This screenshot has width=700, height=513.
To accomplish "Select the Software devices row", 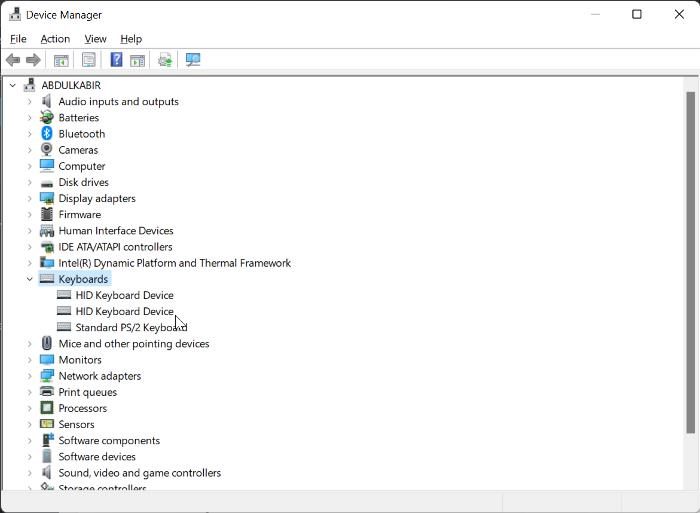I will [97, 456].
